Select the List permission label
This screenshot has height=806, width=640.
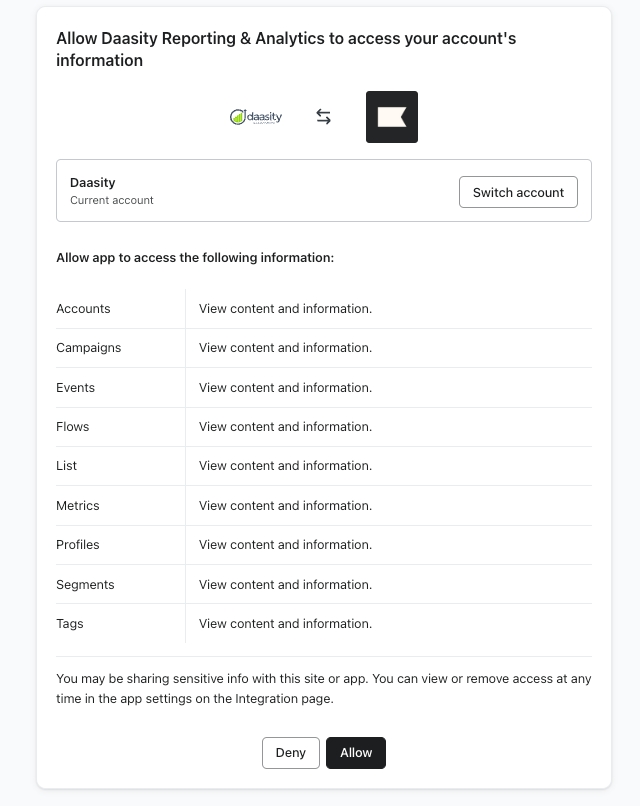67,466
